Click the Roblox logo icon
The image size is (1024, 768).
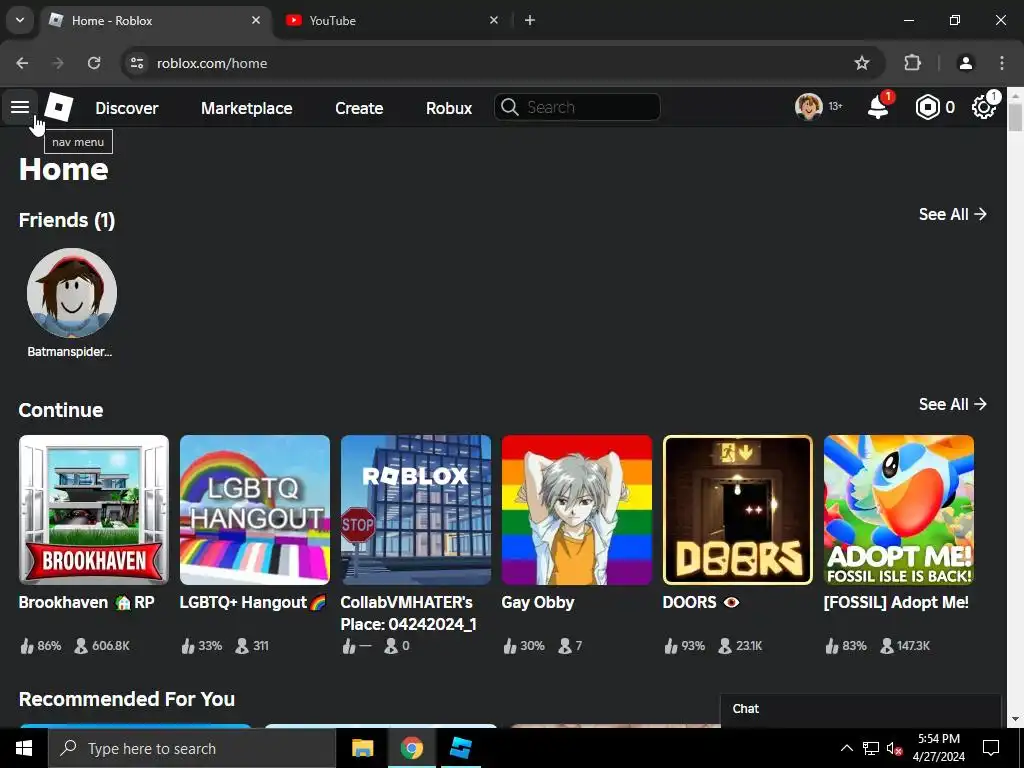[59, 107]
